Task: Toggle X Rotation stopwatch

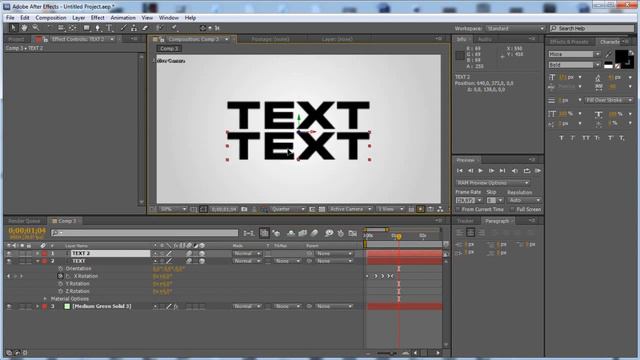Action: click(x=60, y=276)
